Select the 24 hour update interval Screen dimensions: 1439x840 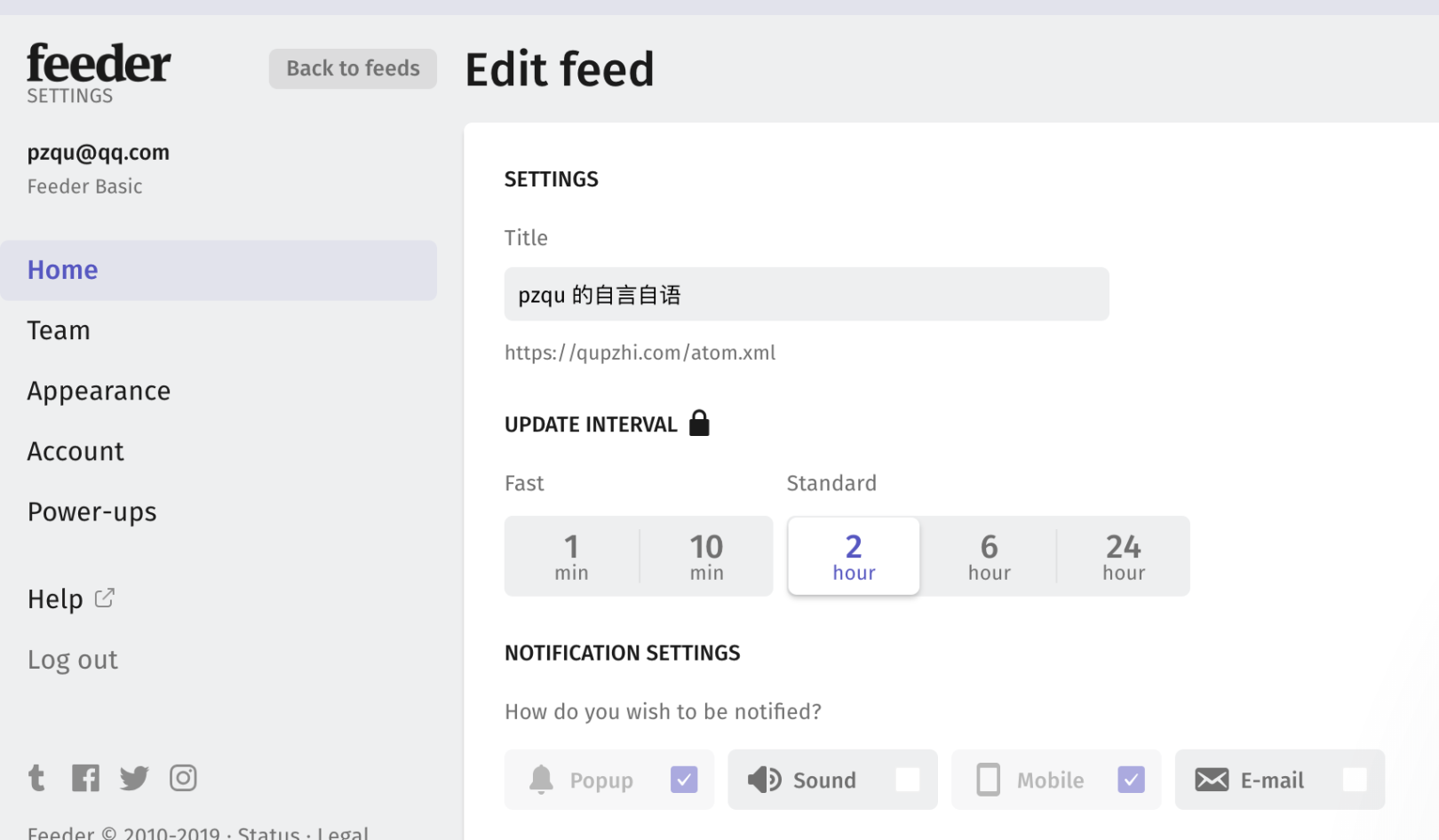click(1124, 557)
